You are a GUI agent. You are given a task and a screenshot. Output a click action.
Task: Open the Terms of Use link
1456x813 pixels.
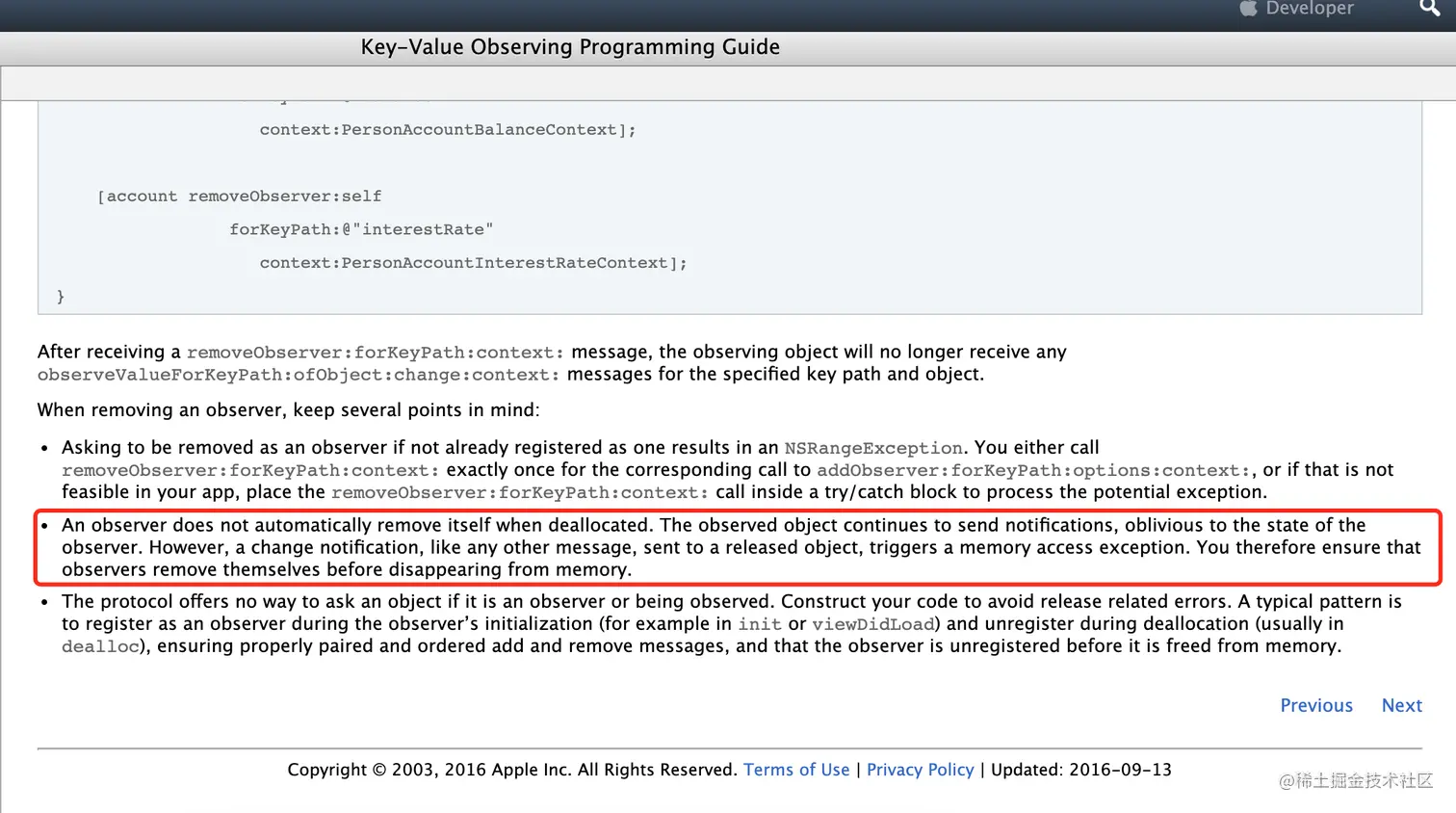(x=796, y=770)
